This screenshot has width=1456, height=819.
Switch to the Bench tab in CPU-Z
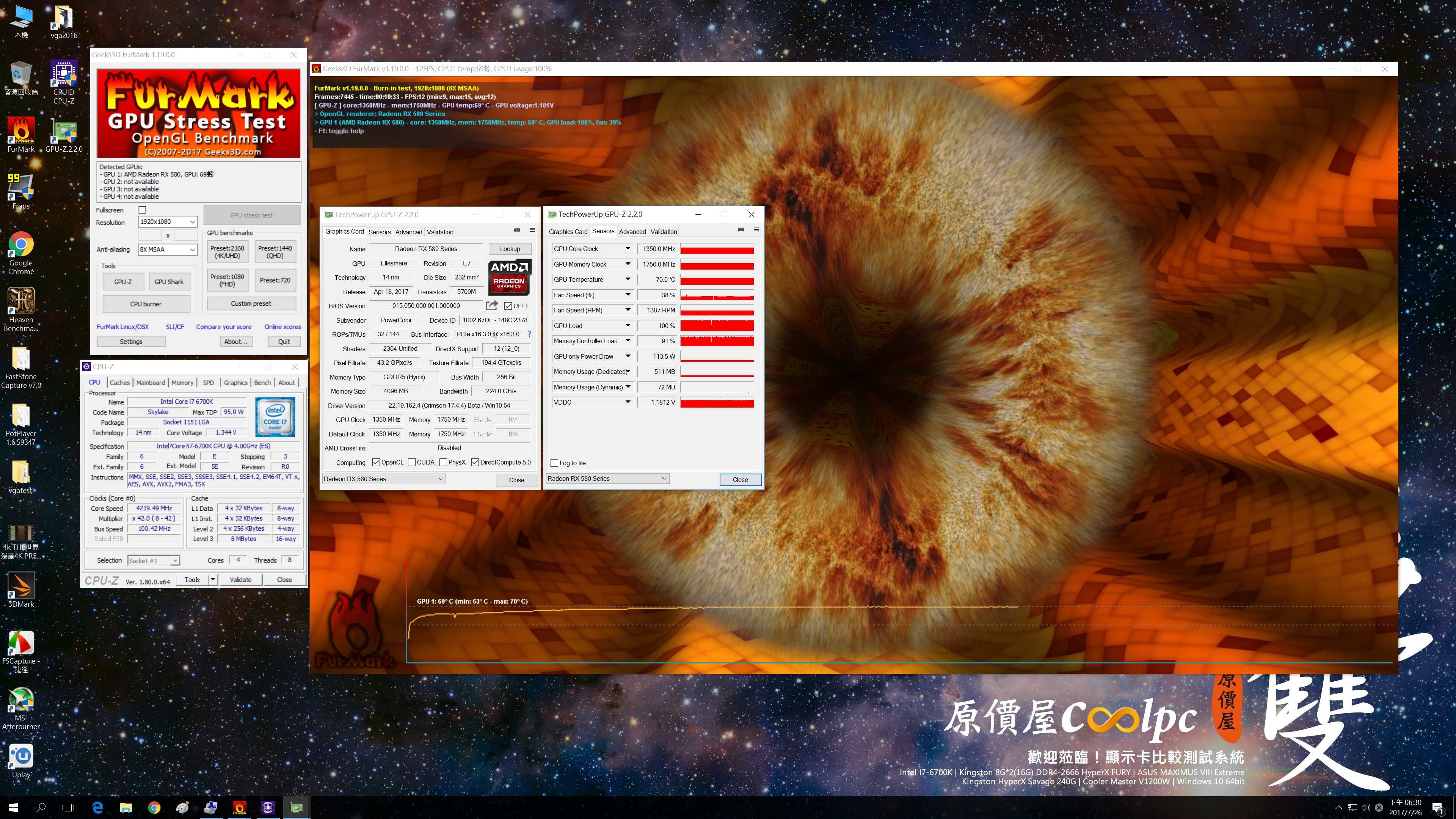262,383
